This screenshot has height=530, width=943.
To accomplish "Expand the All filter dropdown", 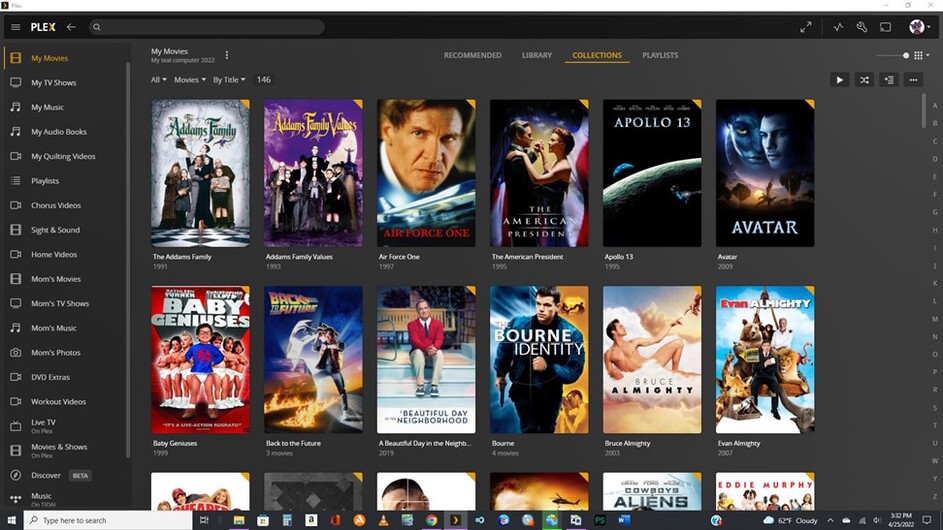I will coord(159,79).
